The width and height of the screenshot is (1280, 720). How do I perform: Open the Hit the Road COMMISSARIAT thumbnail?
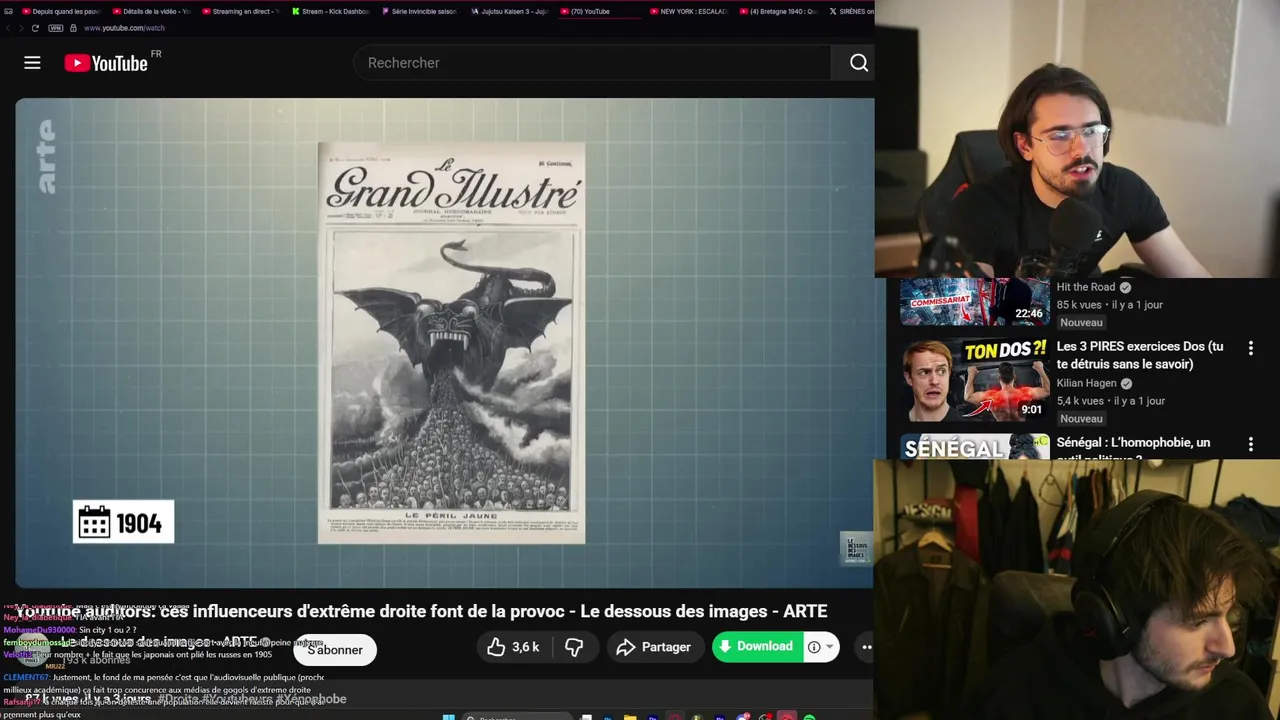click(x=975, y=302)
